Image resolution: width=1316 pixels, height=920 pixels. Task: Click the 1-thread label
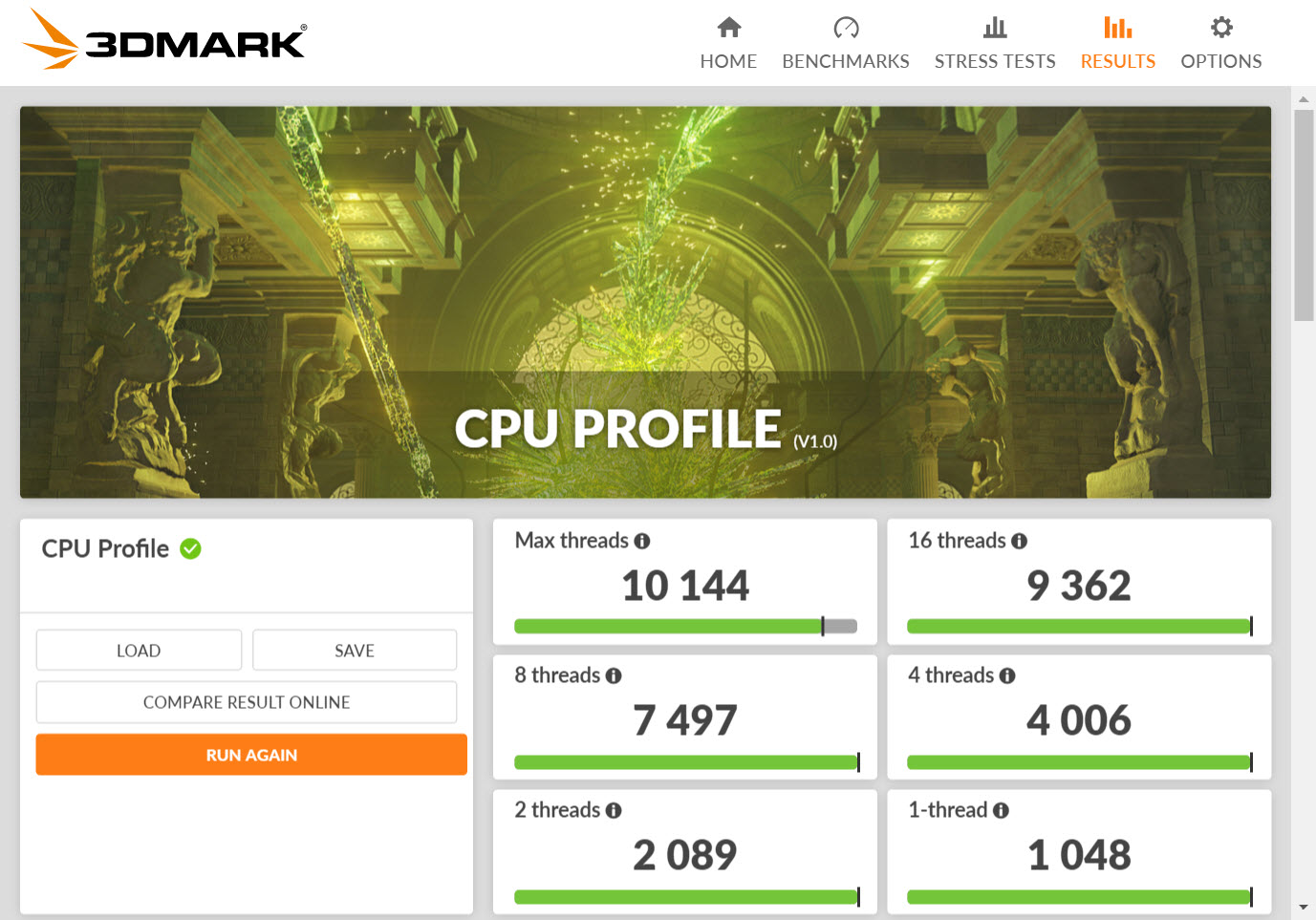coord(947,810)
